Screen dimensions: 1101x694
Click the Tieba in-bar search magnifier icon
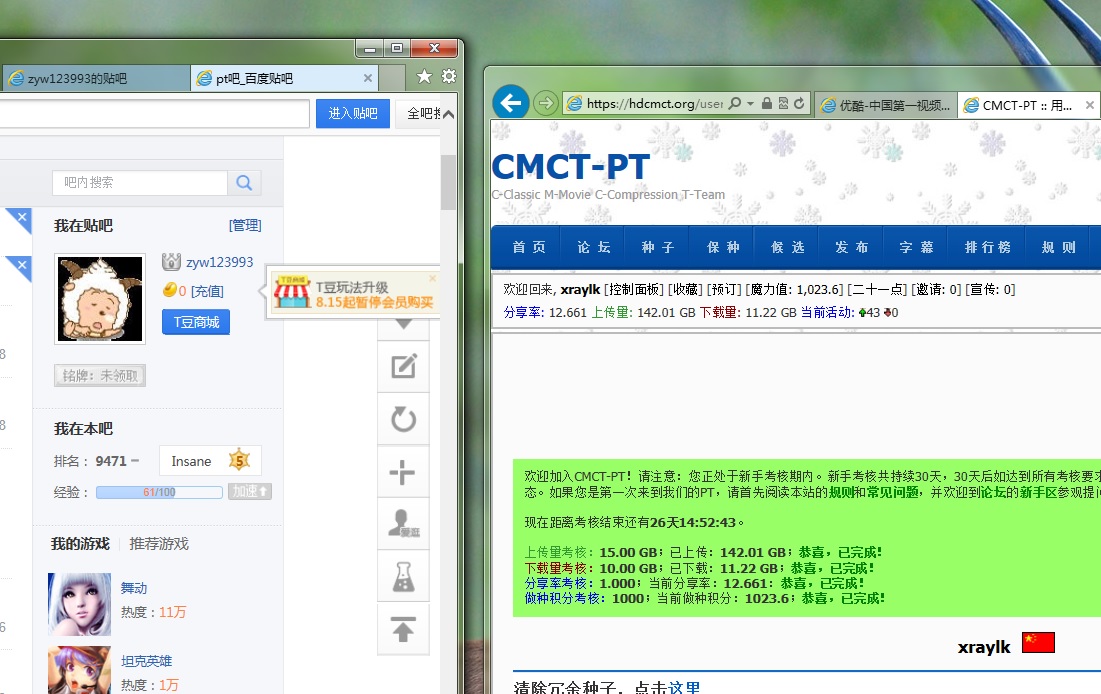[244, 183]
